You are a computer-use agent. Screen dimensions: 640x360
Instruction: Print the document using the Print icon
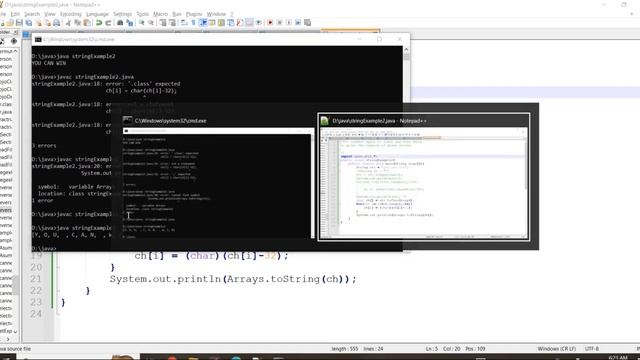pos(57,23)
